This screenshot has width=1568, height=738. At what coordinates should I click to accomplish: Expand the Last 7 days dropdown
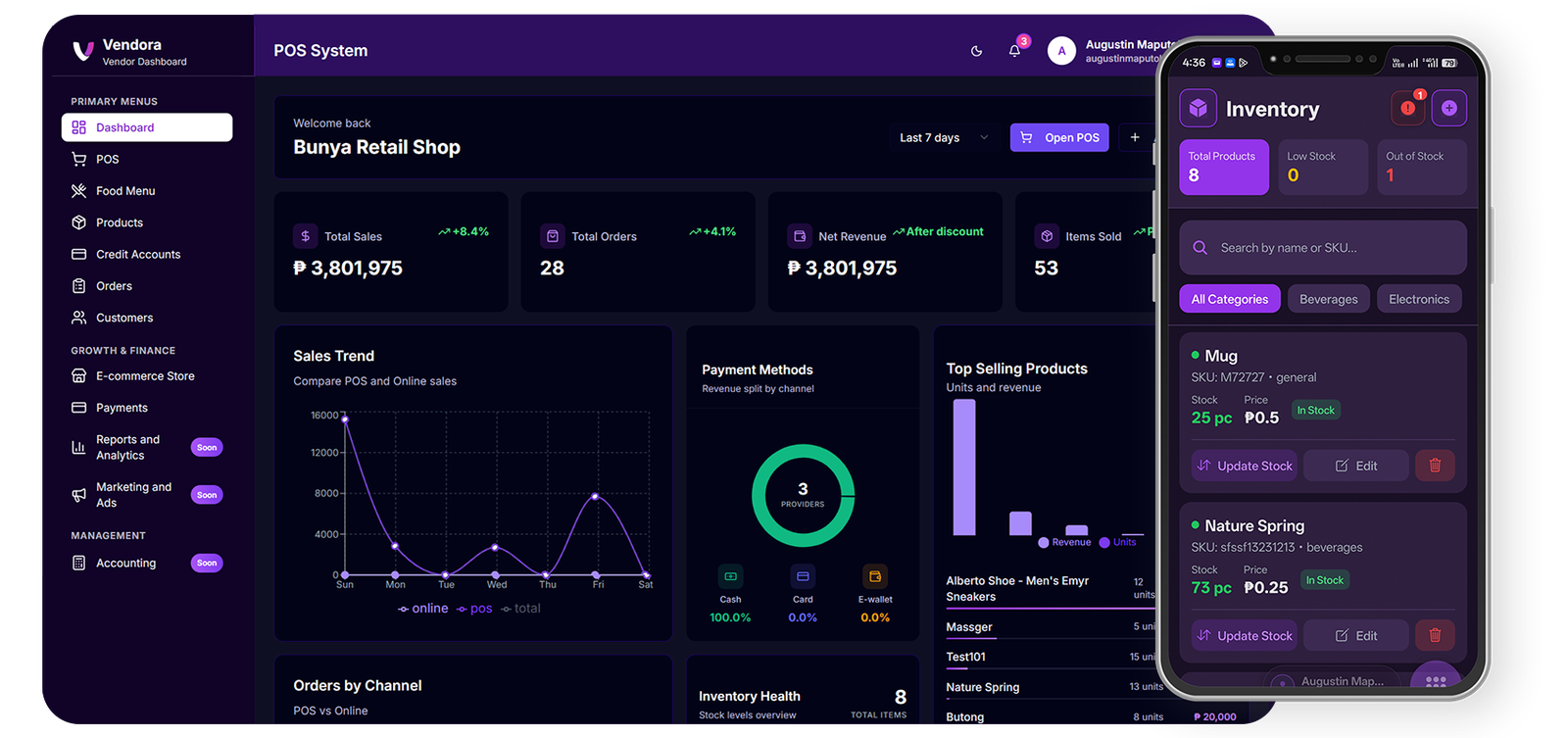tap(943, 138)
